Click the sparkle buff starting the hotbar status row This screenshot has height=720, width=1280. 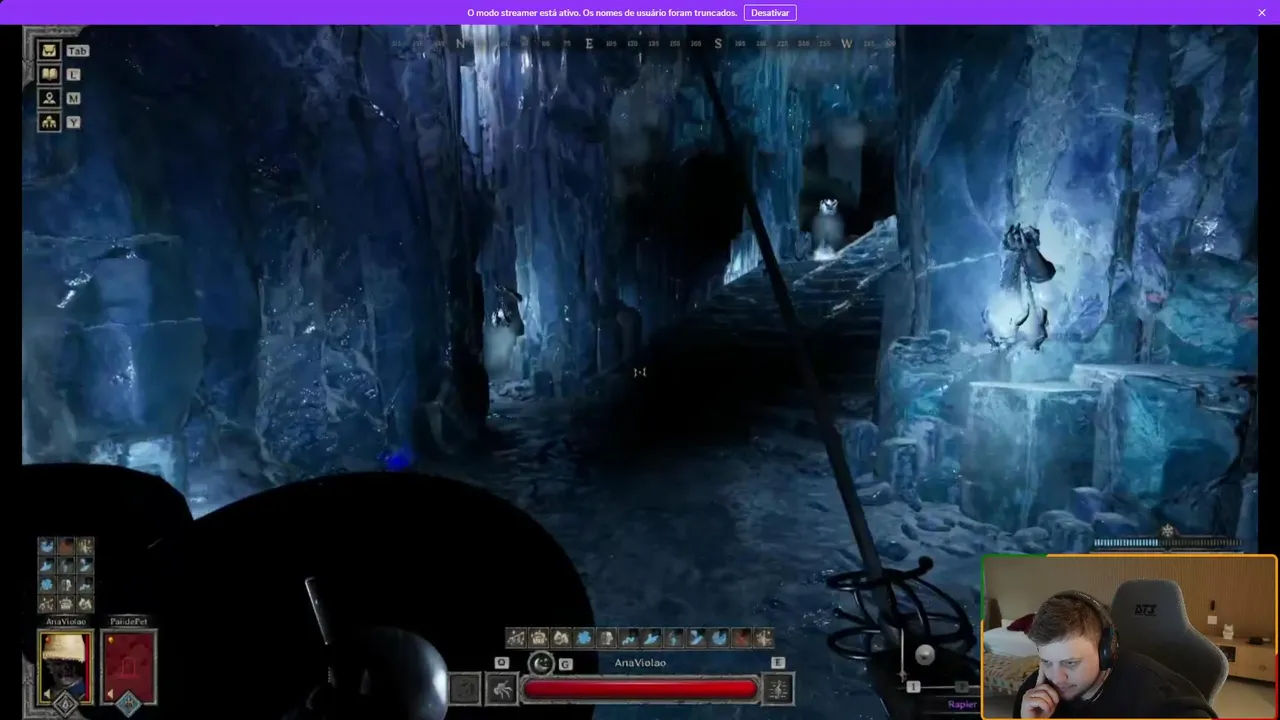tap(516, 637)
